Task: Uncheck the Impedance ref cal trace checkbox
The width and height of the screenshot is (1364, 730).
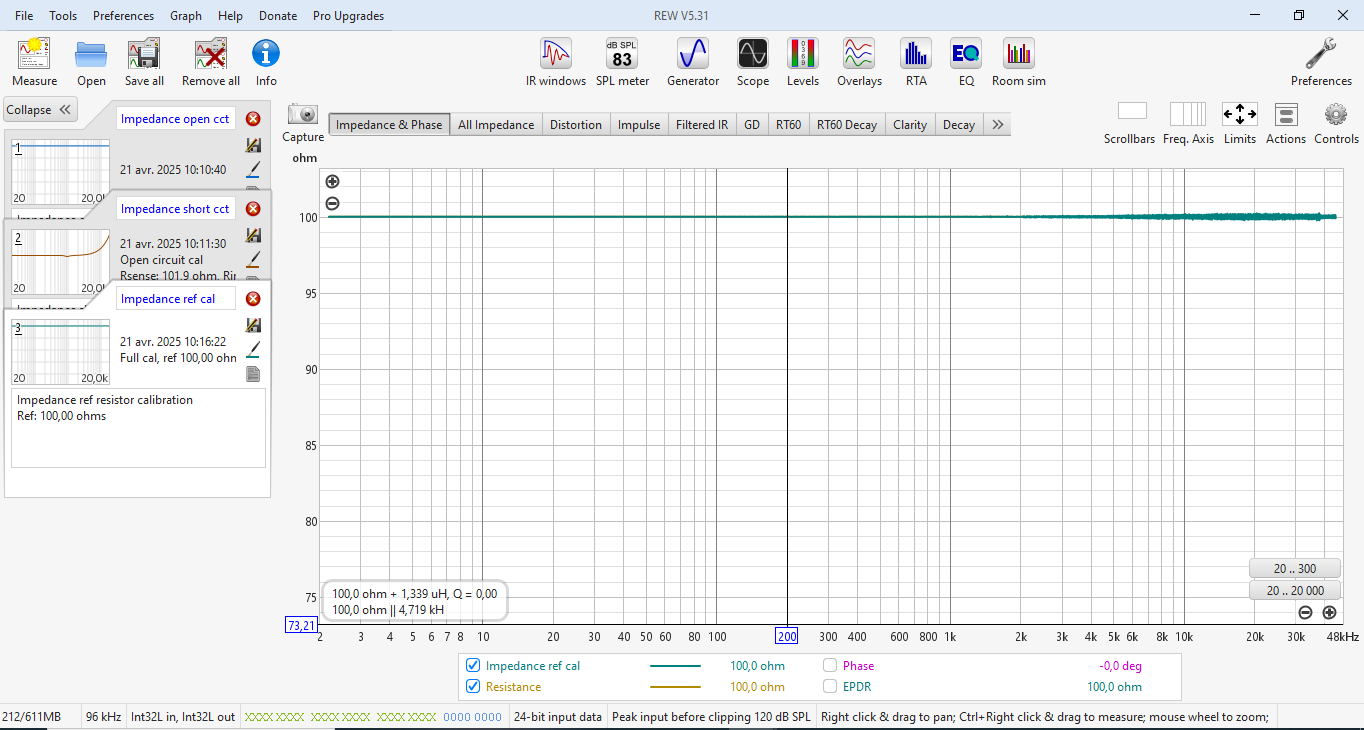Action: pyautogui.click(x=473, y=665)
